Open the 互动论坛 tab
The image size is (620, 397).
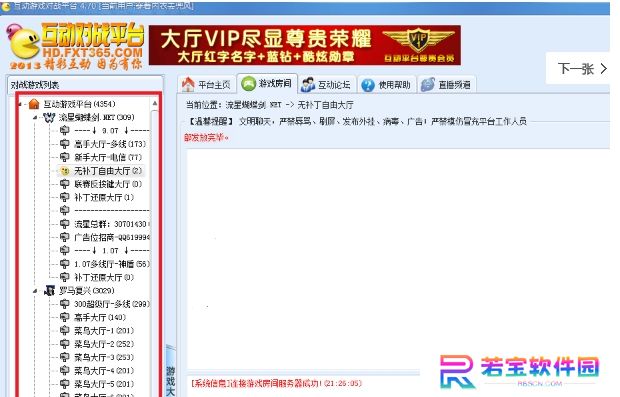(327, 85)
